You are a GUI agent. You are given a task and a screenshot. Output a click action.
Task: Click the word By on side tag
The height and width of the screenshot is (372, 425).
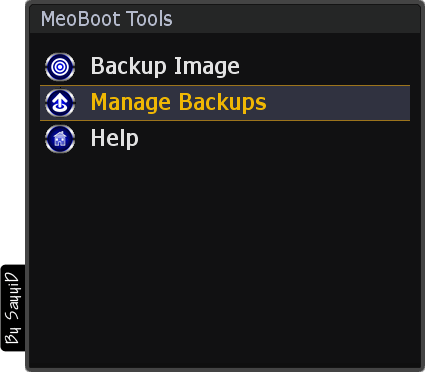pos(13,335)
